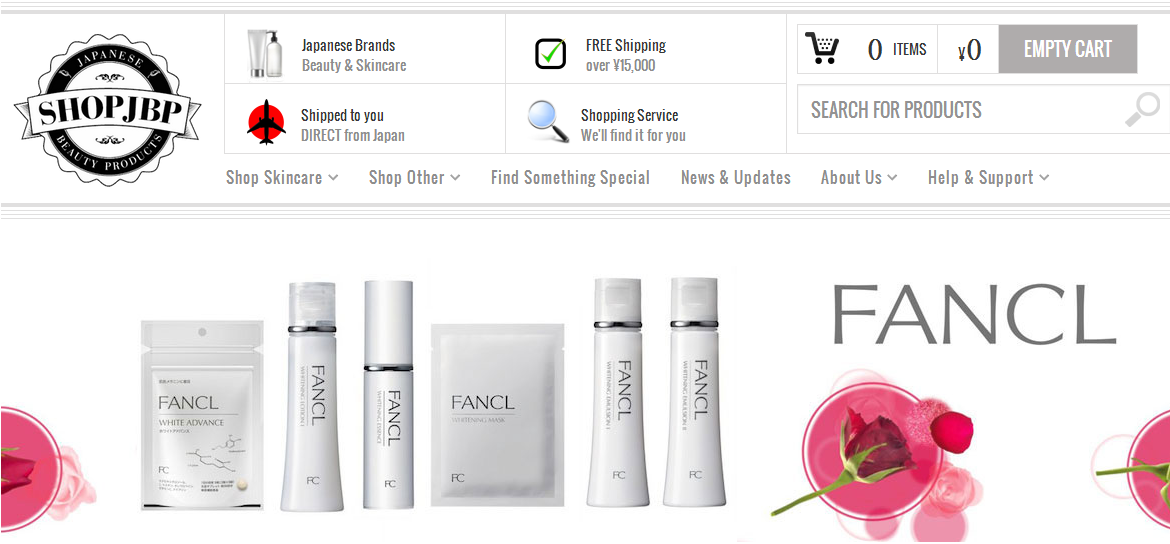Open the shopping cart icon
Viewport: 1170px width, 544px height.
click(822, 49)
